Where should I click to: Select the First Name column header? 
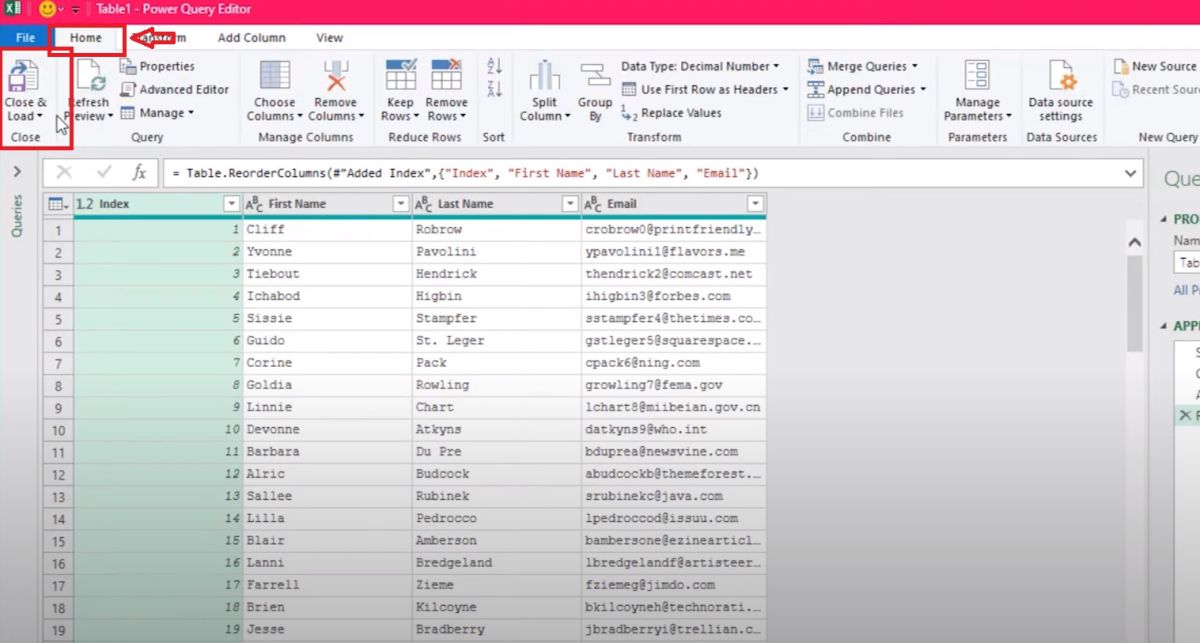327,204
